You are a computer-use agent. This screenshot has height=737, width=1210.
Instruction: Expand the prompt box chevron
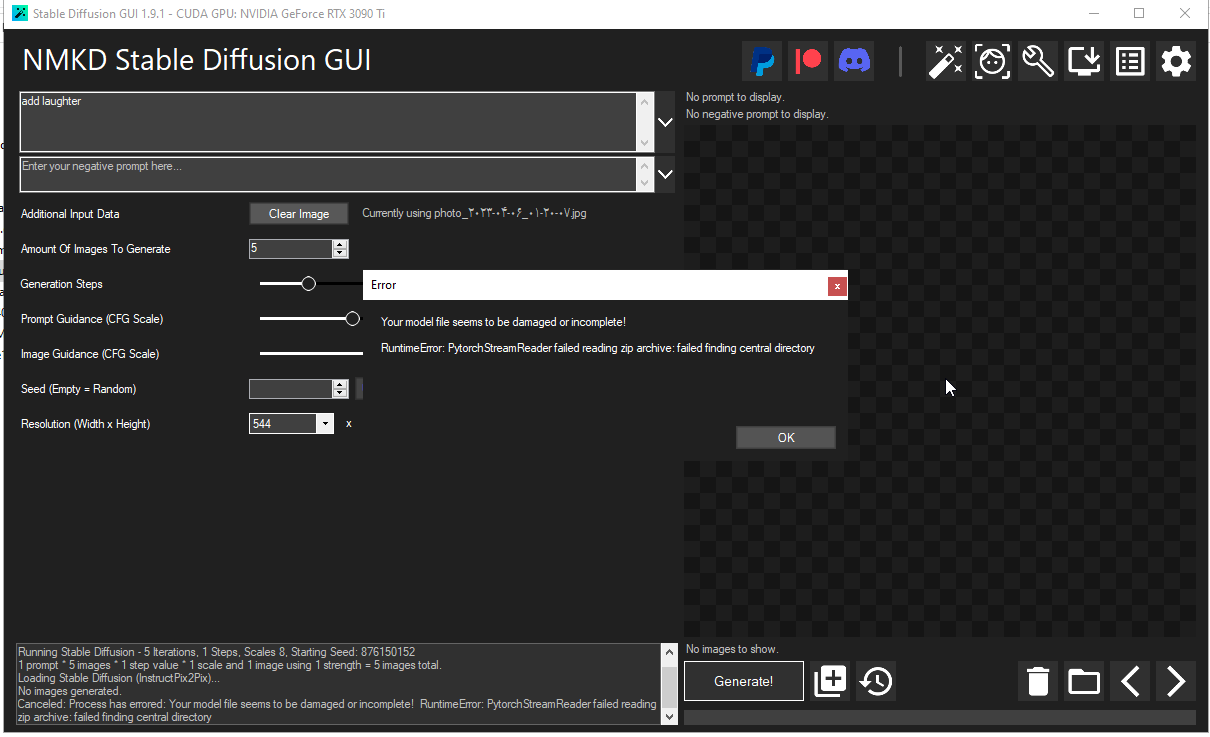pyautogui.click(x=666, y=122)
